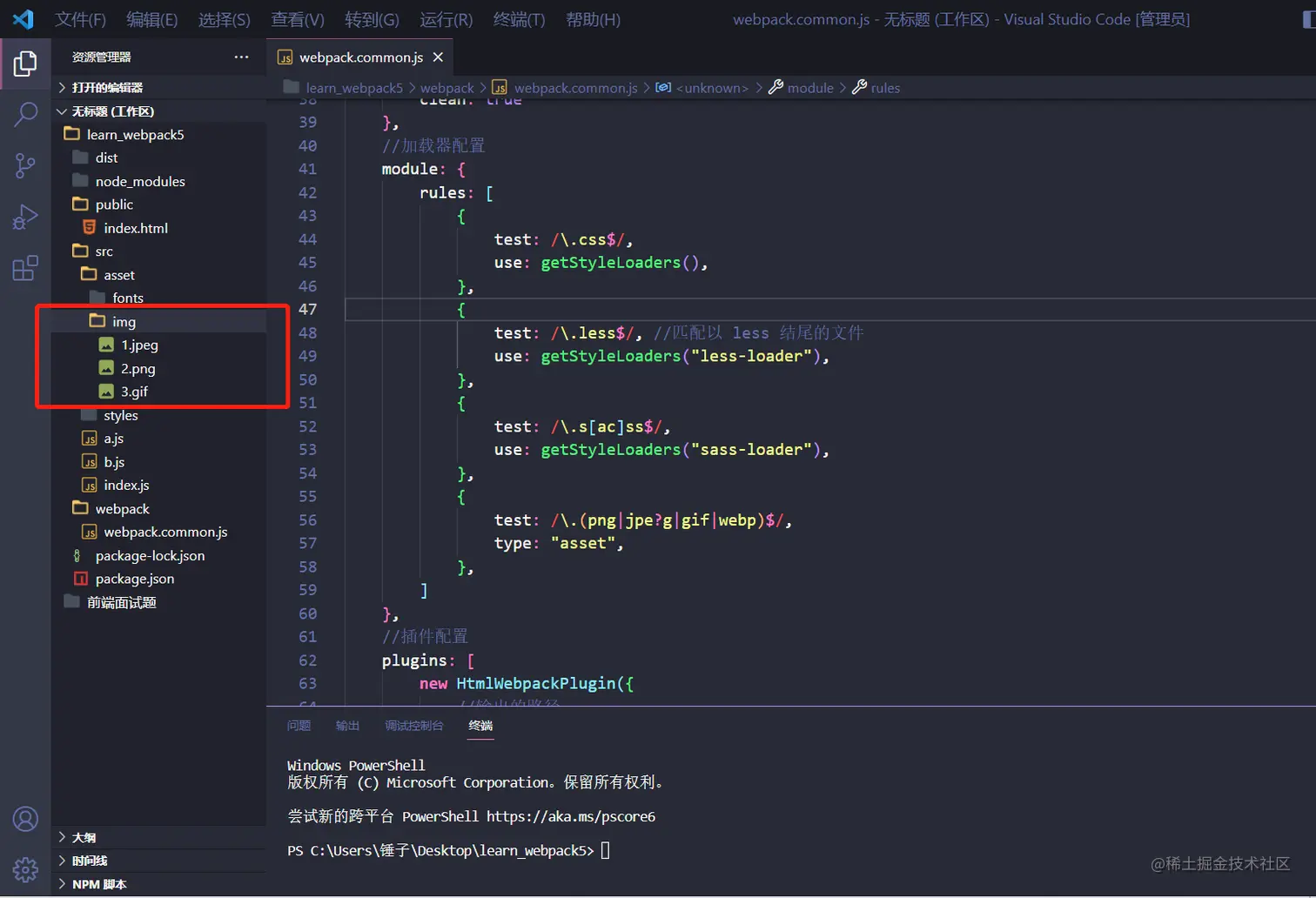Click the new HtmlWebpackPlugin code line

coord(527,684)
